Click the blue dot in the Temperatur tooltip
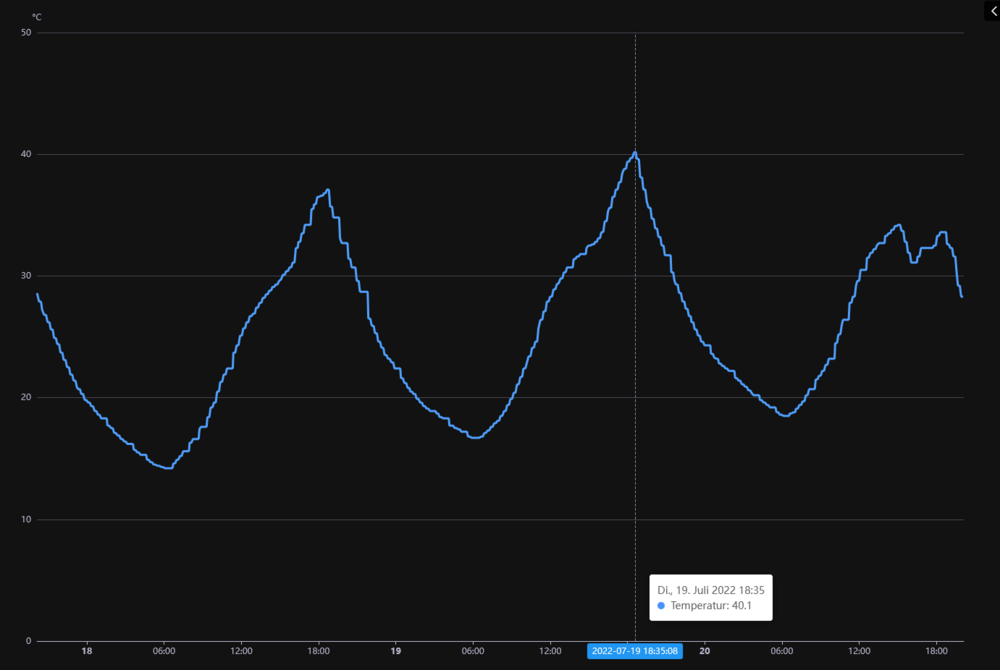The width and height of the screenshot is (1000, 670). 661,606
